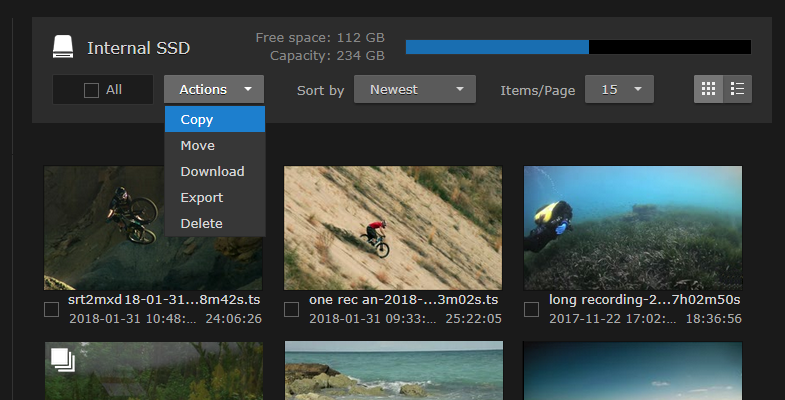785x400 pixels.
Task: Pick Export from Actions menu
Action: point(202,198)
